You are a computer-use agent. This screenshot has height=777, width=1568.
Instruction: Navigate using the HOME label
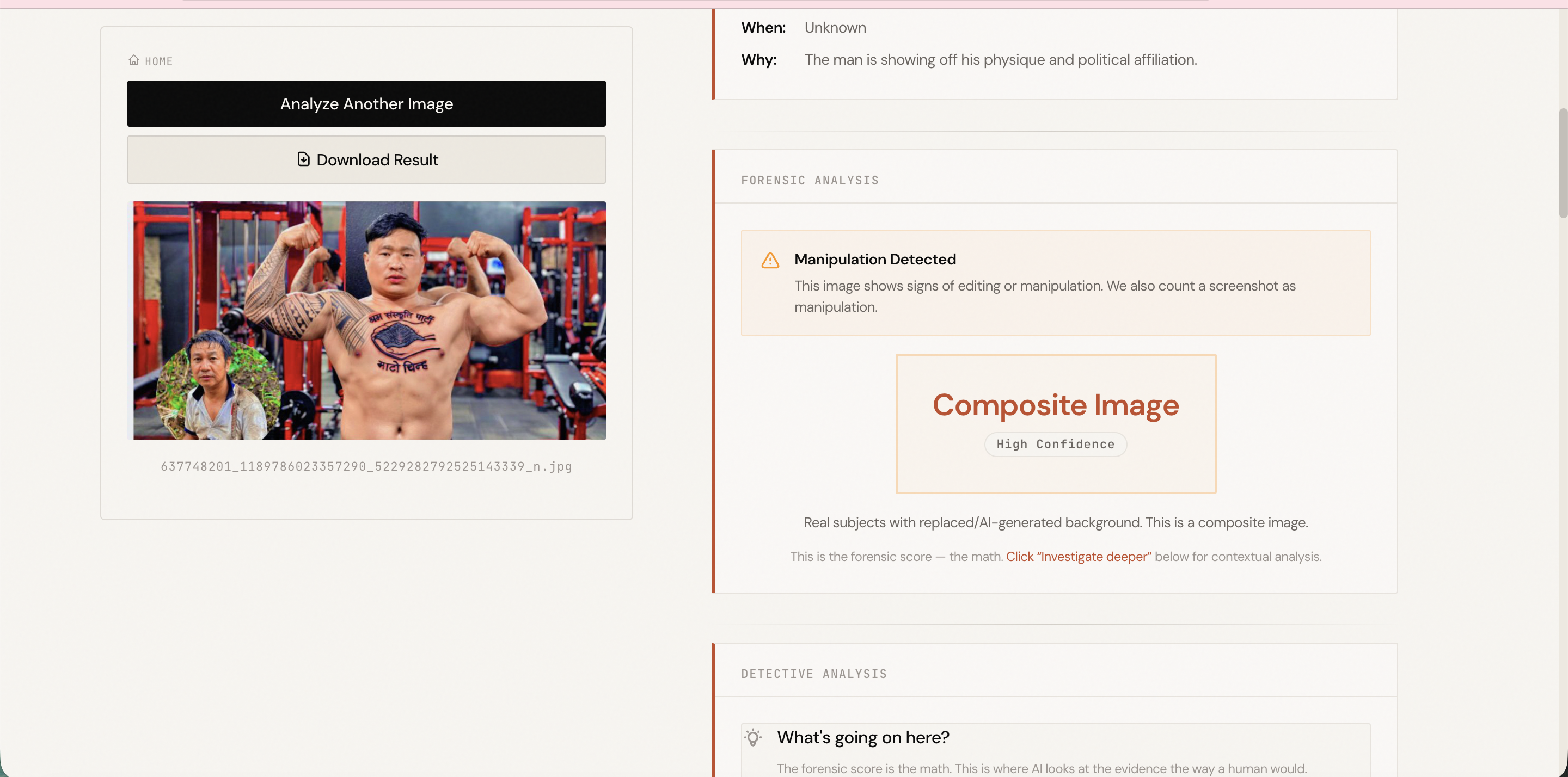pyautogui.click(x=158, y=60)
